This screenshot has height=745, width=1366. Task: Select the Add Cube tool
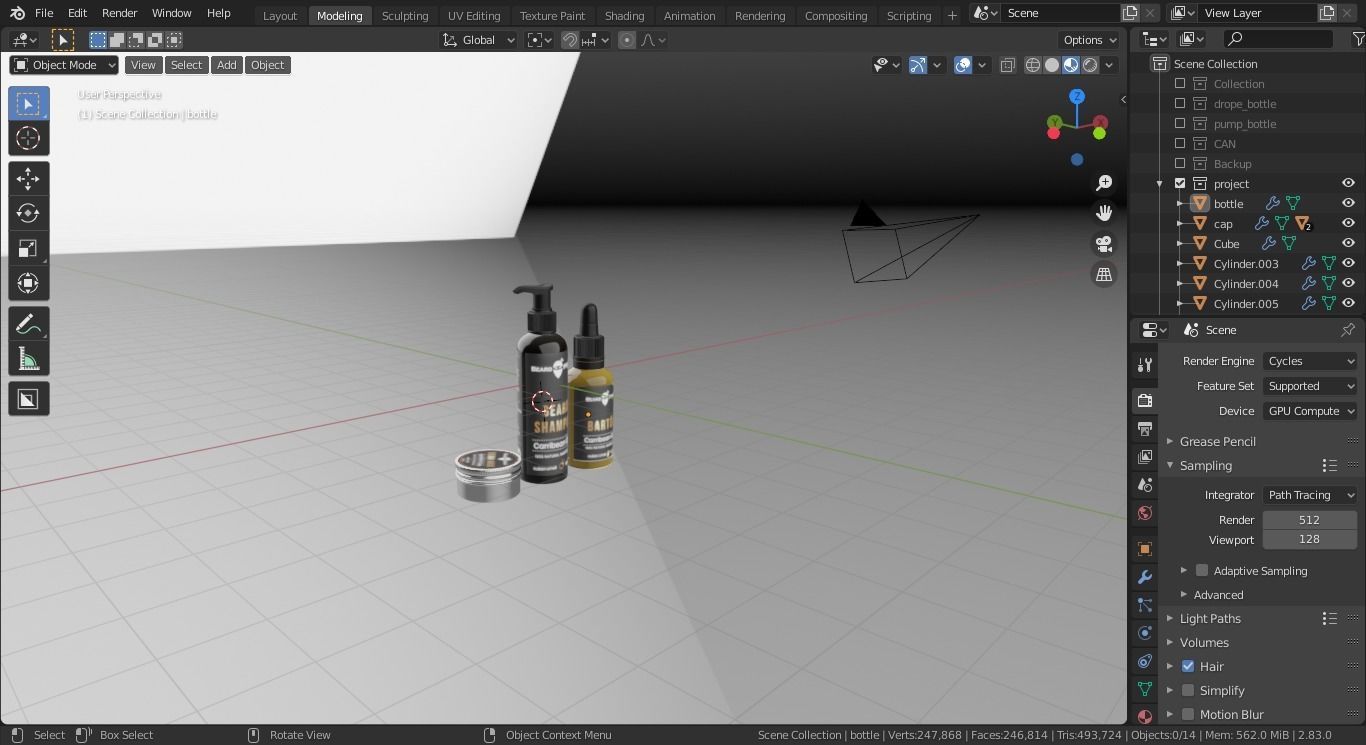point(28,399)
